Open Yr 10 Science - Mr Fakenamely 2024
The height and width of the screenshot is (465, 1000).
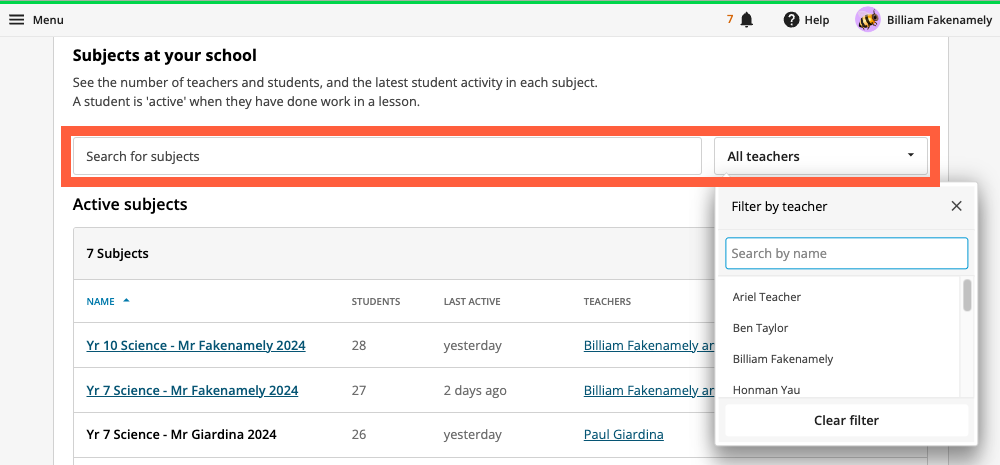pos(196,345)
